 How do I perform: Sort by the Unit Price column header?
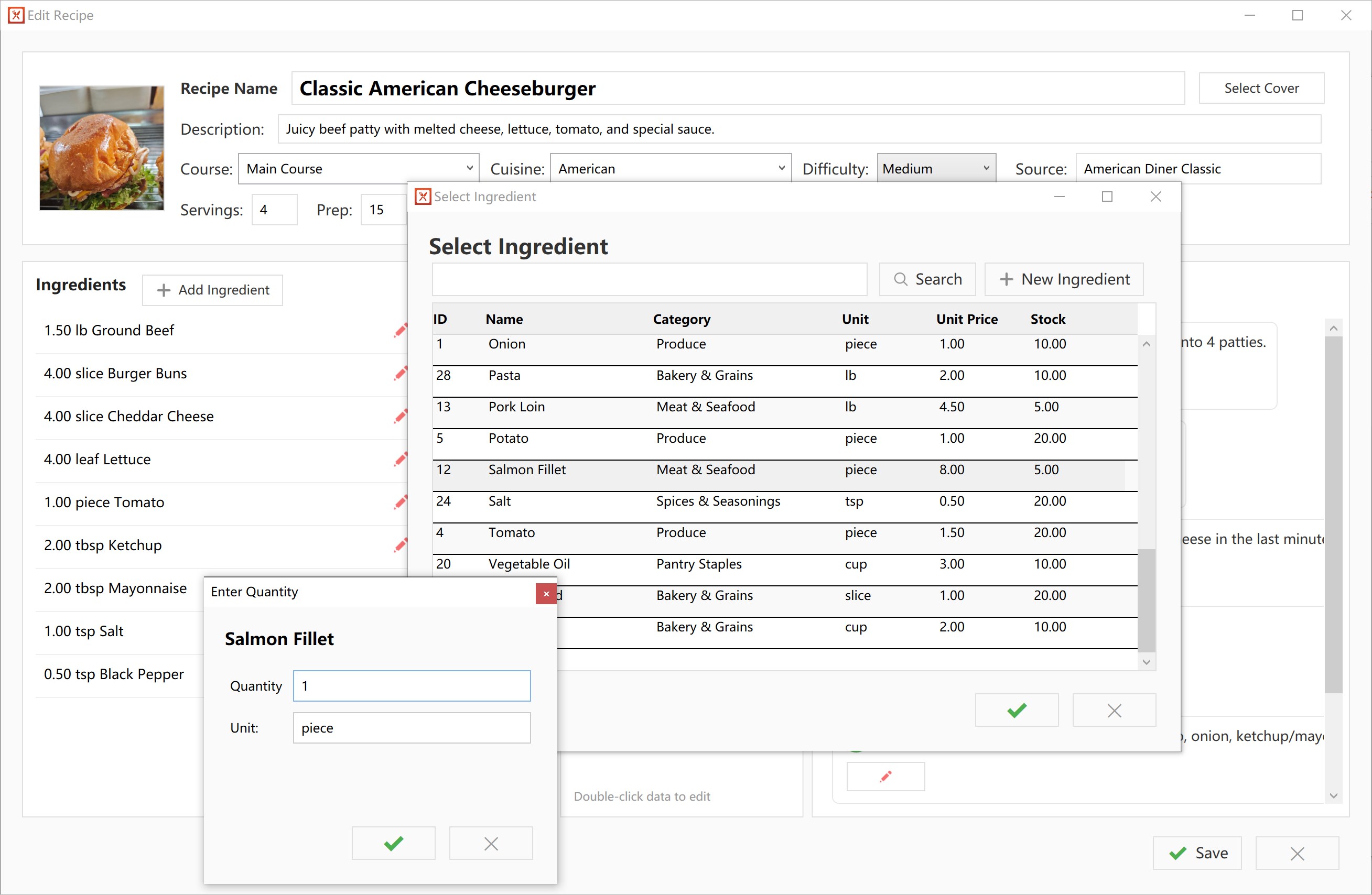[x=966, y=319]
